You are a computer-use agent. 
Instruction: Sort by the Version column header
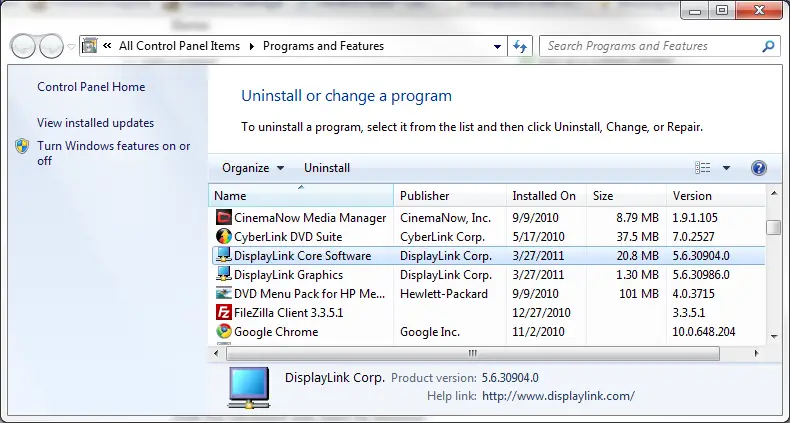click(715, 195)
